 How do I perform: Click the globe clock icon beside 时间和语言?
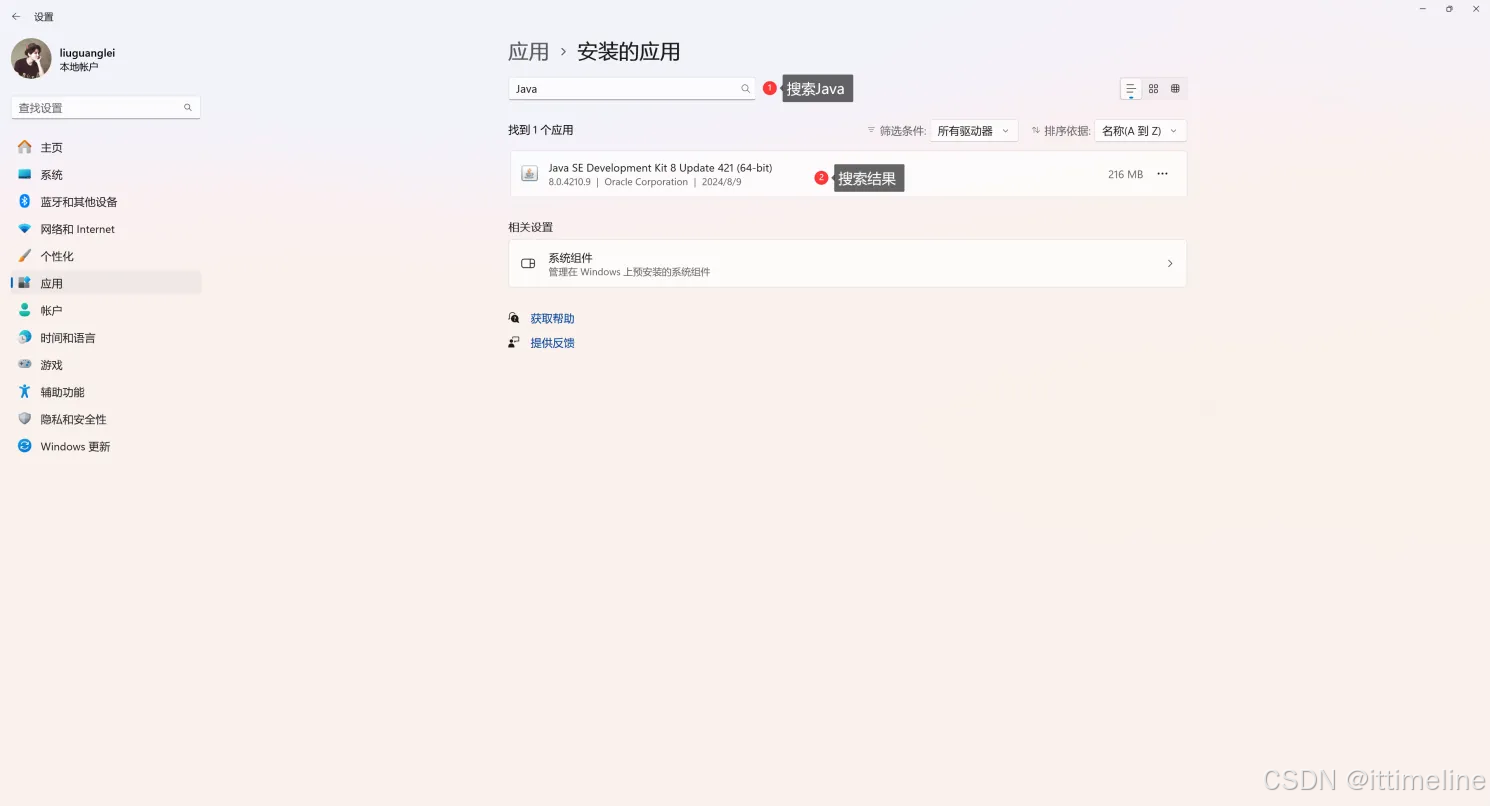click(x=25, y=337)
